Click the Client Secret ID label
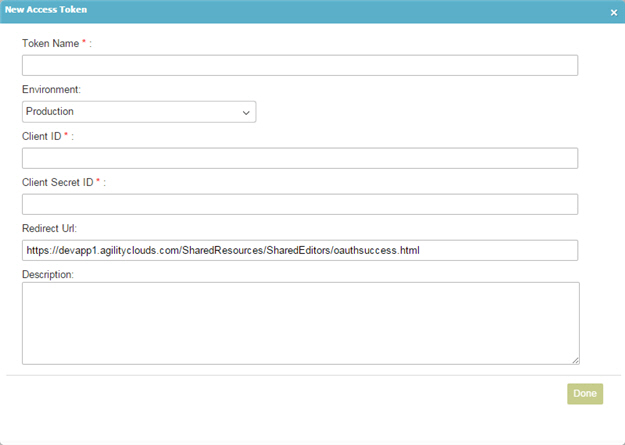Image resolution: width=625 pixels, height=445 pixels. 58,183
